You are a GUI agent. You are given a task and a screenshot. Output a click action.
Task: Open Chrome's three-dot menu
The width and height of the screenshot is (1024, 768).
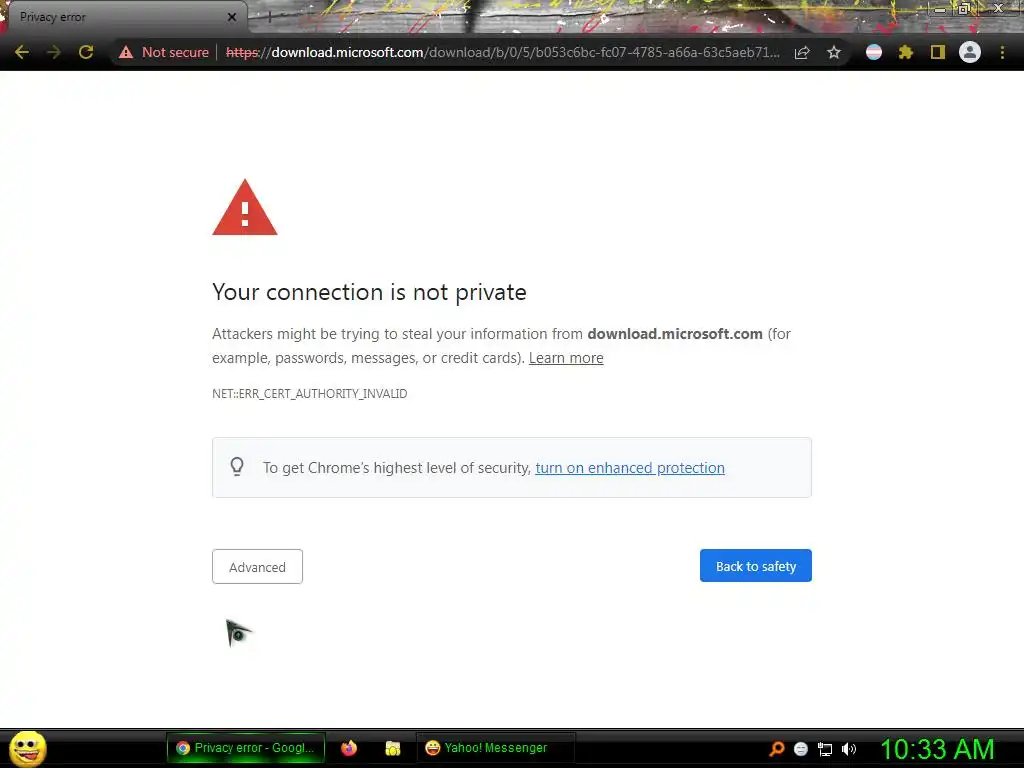[1002, 52]
